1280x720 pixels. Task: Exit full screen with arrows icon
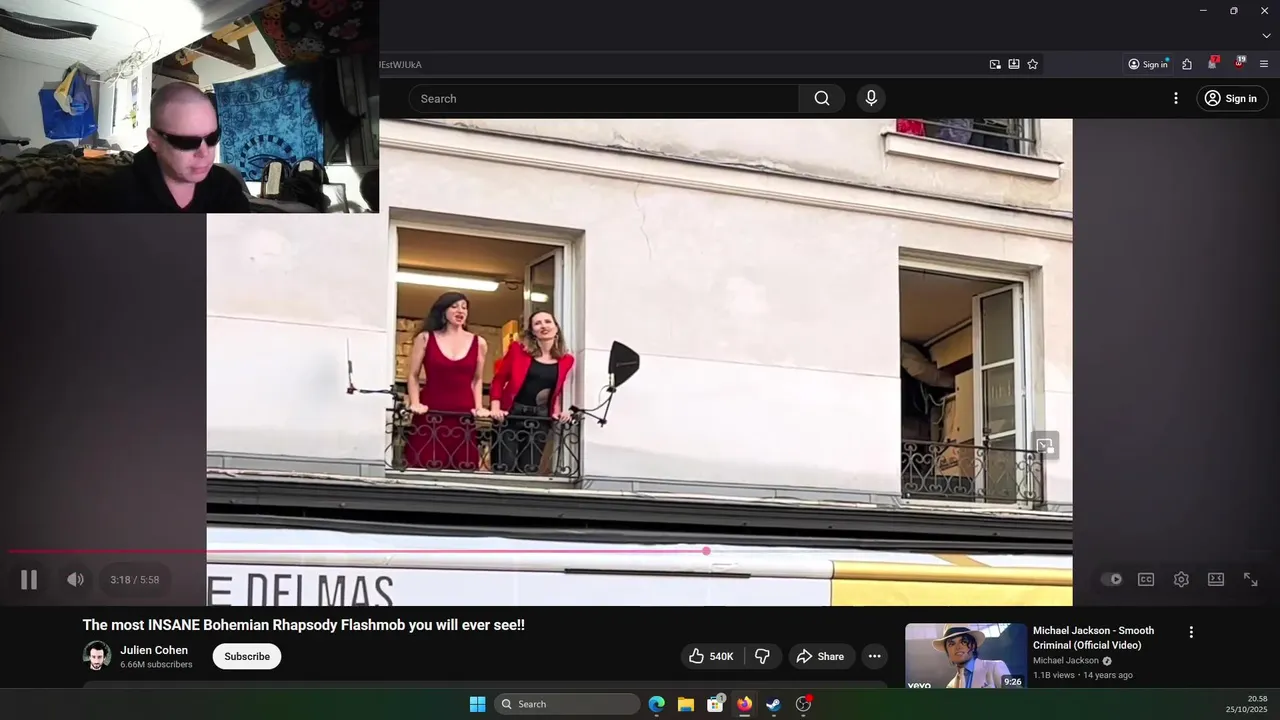1251,579
